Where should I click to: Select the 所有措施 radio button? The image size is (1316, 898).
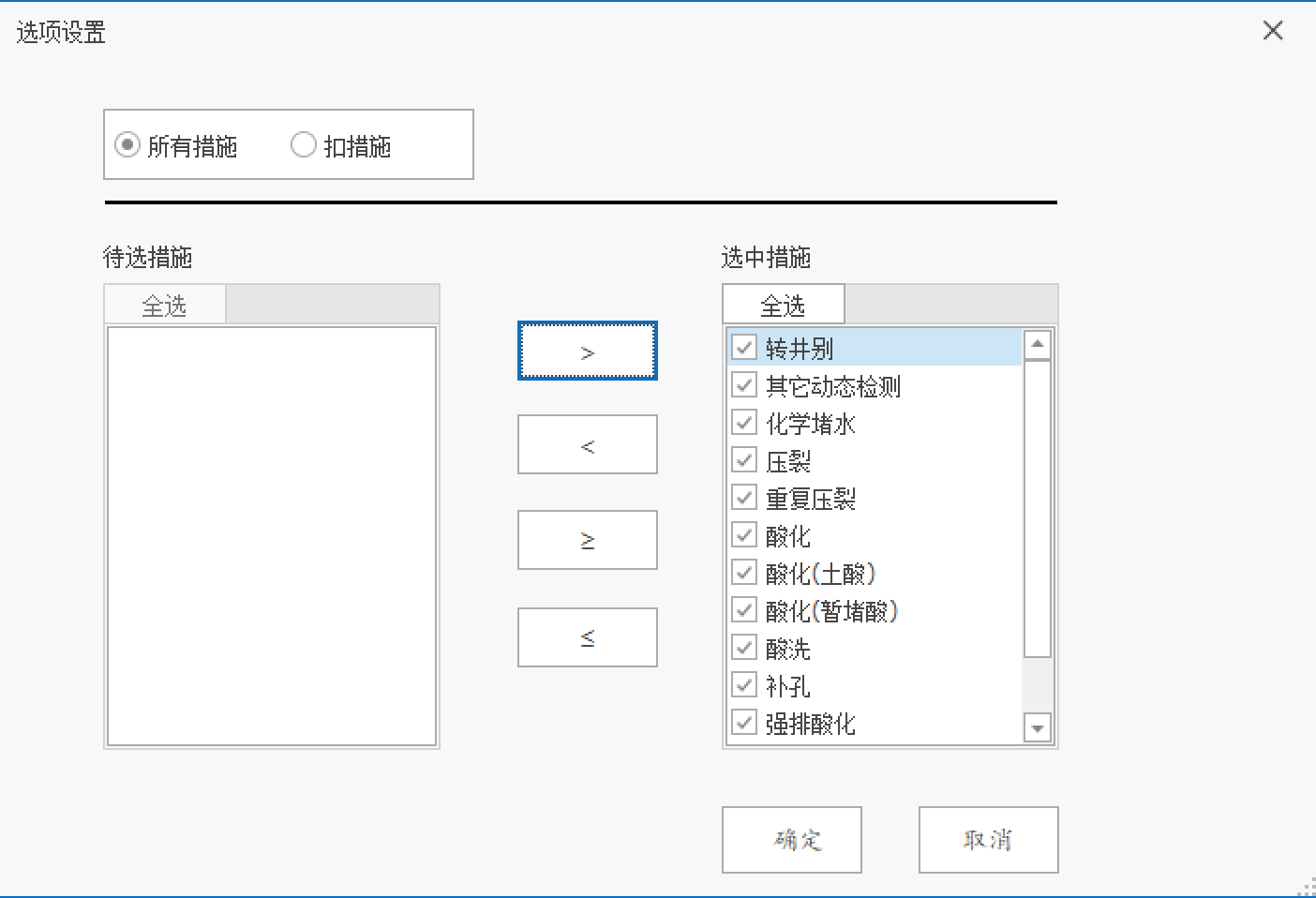pyautogui.click(x=127, y=144)
